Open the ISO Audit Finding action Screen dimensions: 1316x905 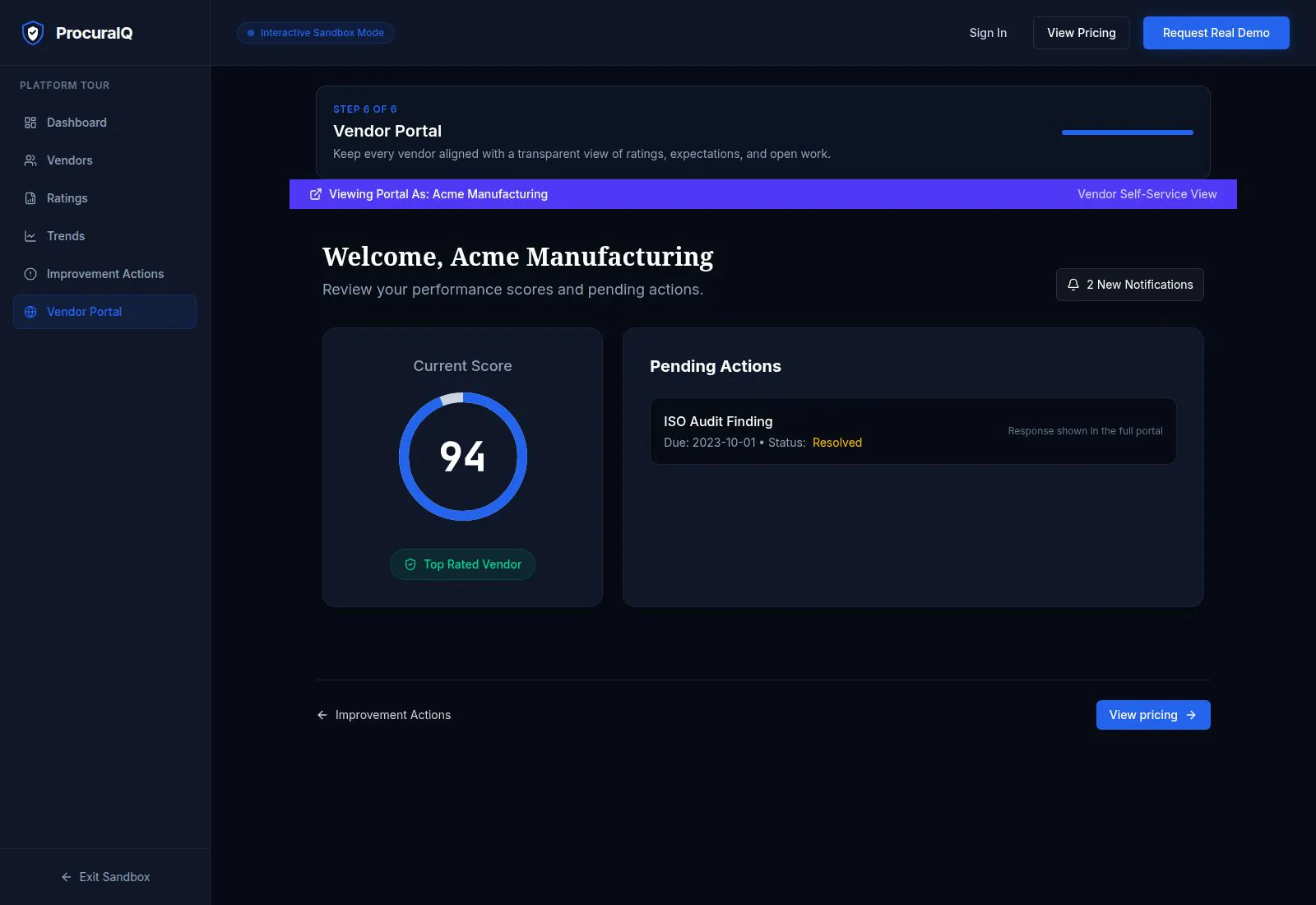(x=913, y=431)
